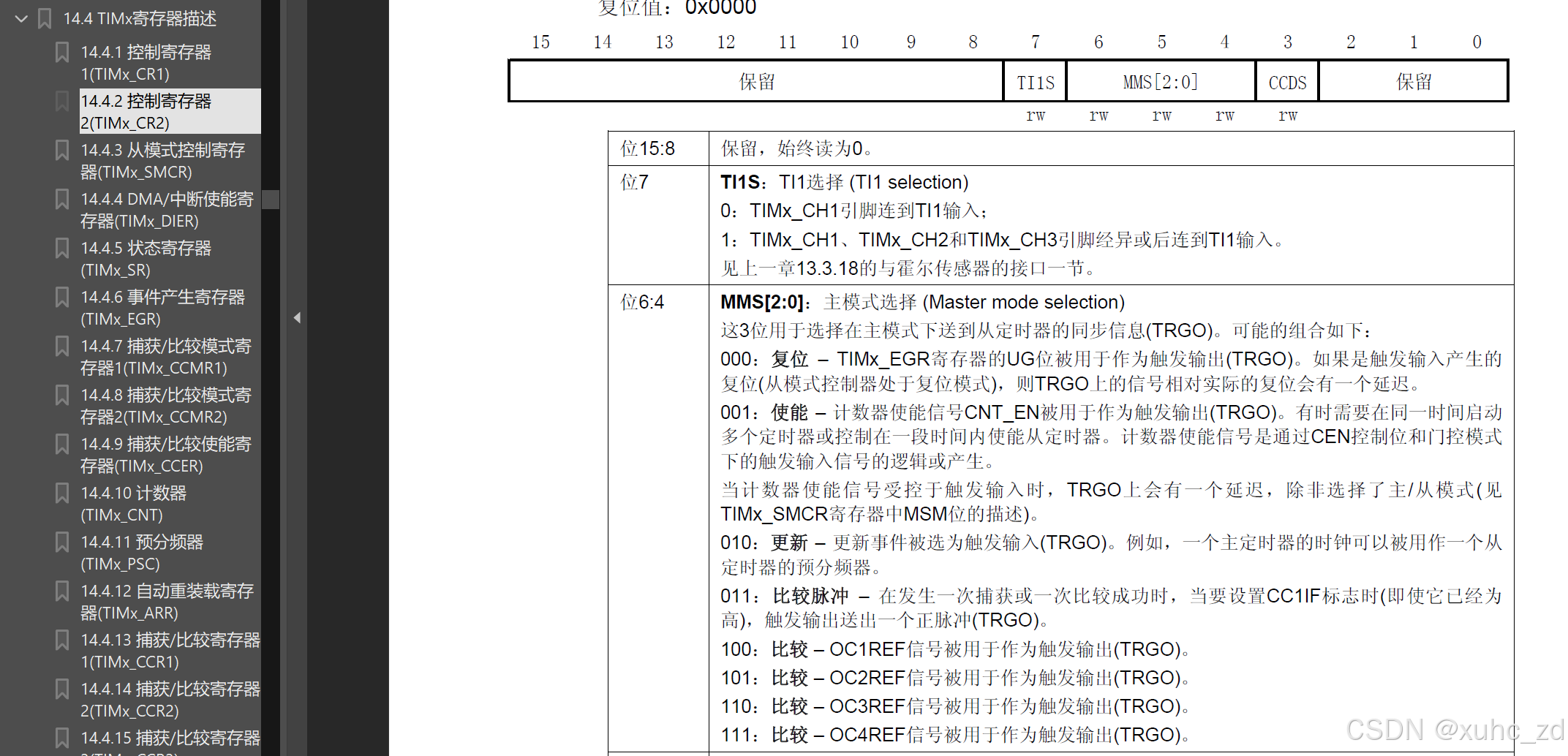
Task: Click bookmark icon for 14.4.4 DMA/中断使能寄存器
Action: [x=62, y=199]
